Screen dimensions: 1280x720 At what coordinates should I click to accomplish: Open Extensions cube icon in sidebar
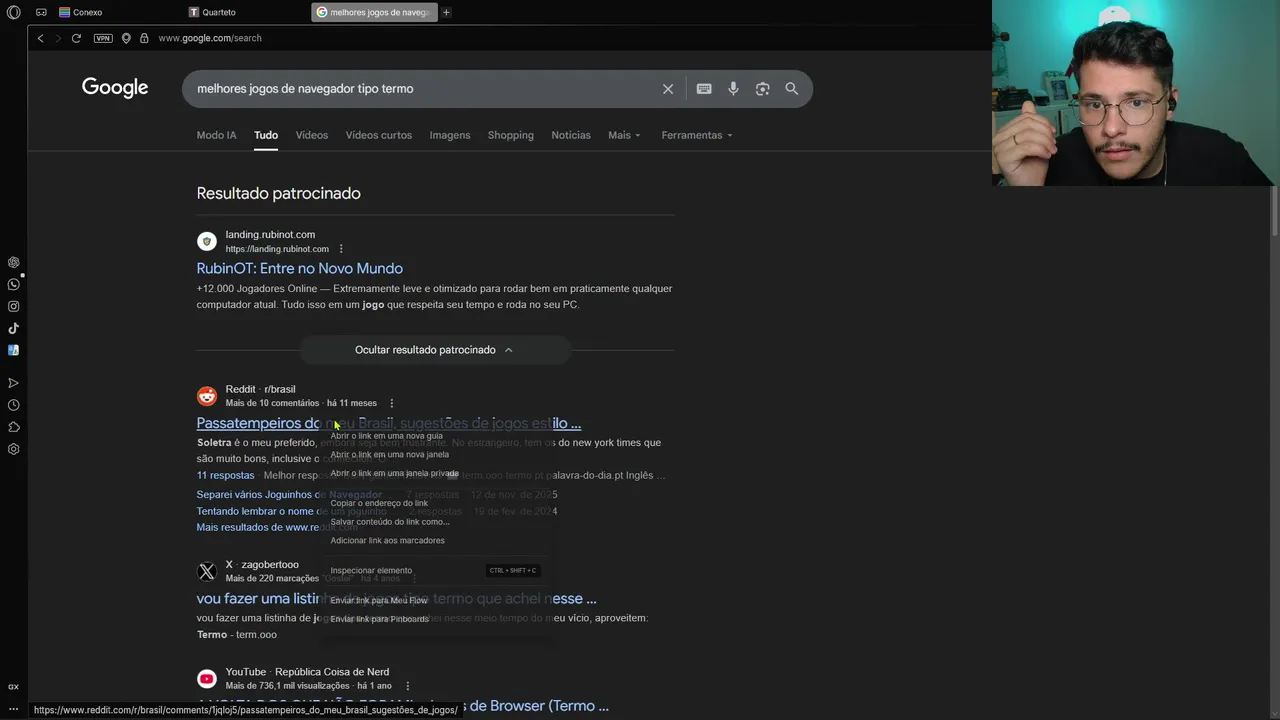(13, 427)
